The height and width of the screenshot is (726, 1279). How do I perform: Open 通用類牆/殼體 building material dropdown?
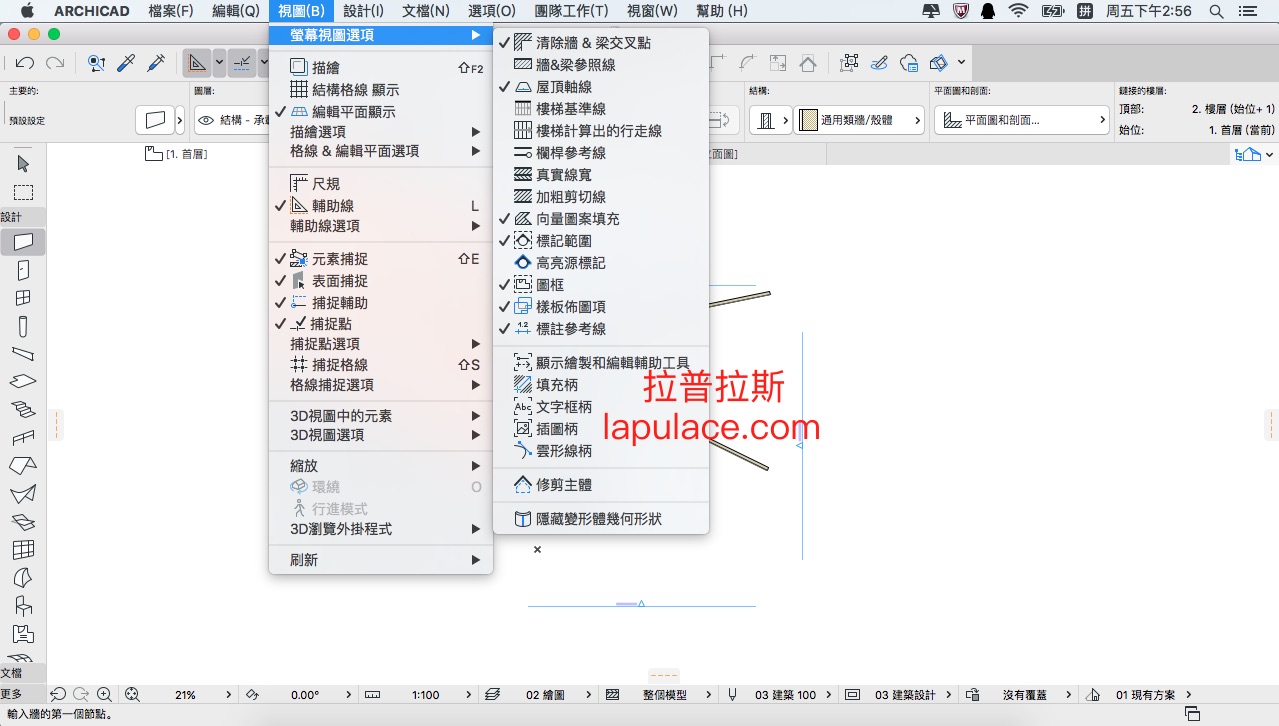click(856, 120)
